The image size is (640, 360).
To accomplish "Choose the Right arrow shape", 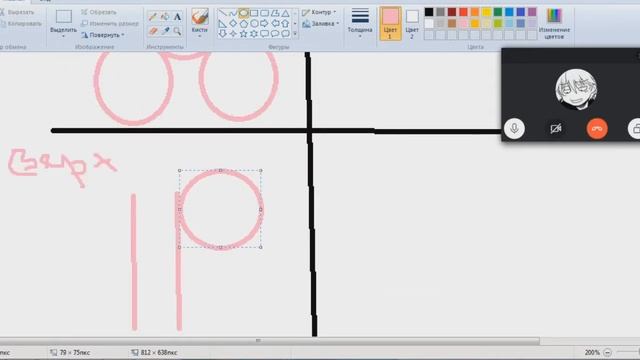I will click(x=264, y=24).
